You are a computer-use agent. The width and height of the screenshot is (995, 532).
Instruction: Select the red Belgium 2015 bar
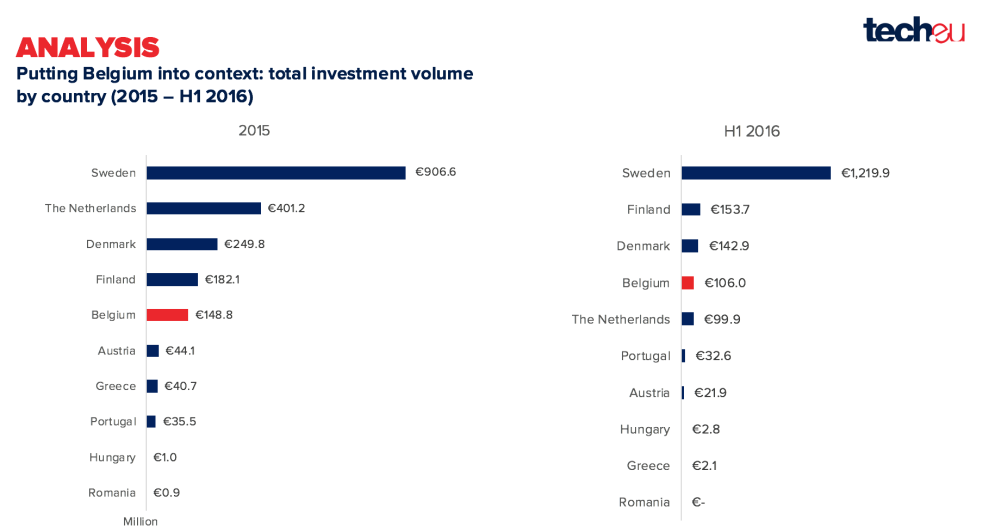167,315
